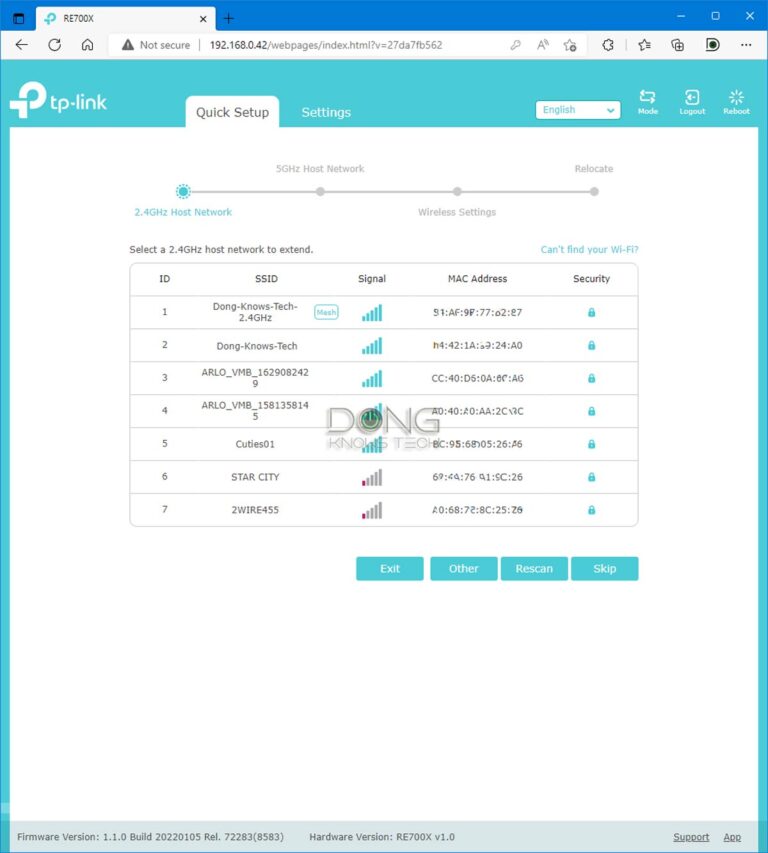
Task: Open browser settings three-dots menu
Action: coord(745,45)
